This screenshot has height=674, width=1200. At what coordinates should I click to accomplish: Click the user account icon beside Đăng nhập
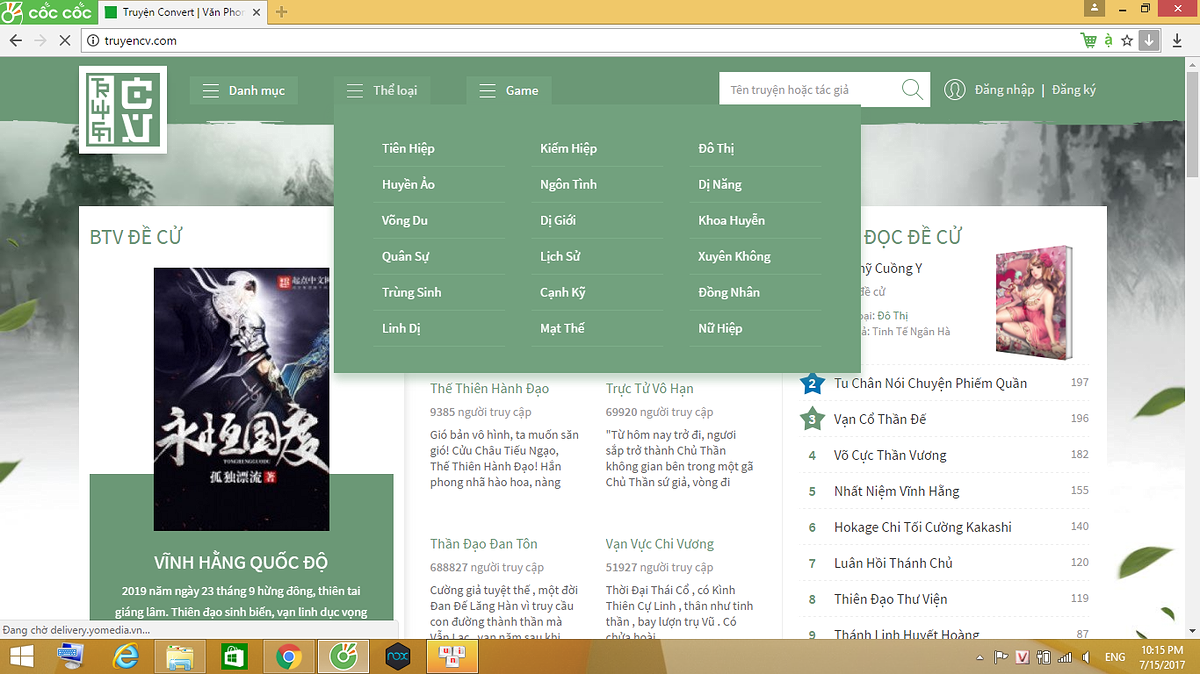[x=955, y=90]
